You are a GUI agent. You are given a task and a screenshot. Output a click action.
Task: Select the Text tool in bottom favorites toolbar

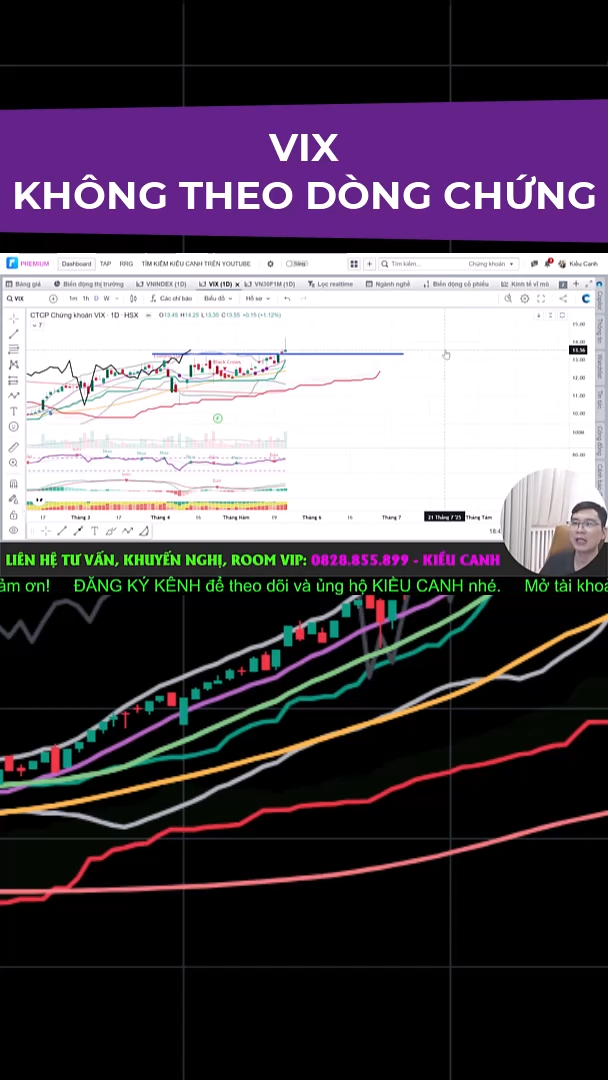[x=94, y=531]
